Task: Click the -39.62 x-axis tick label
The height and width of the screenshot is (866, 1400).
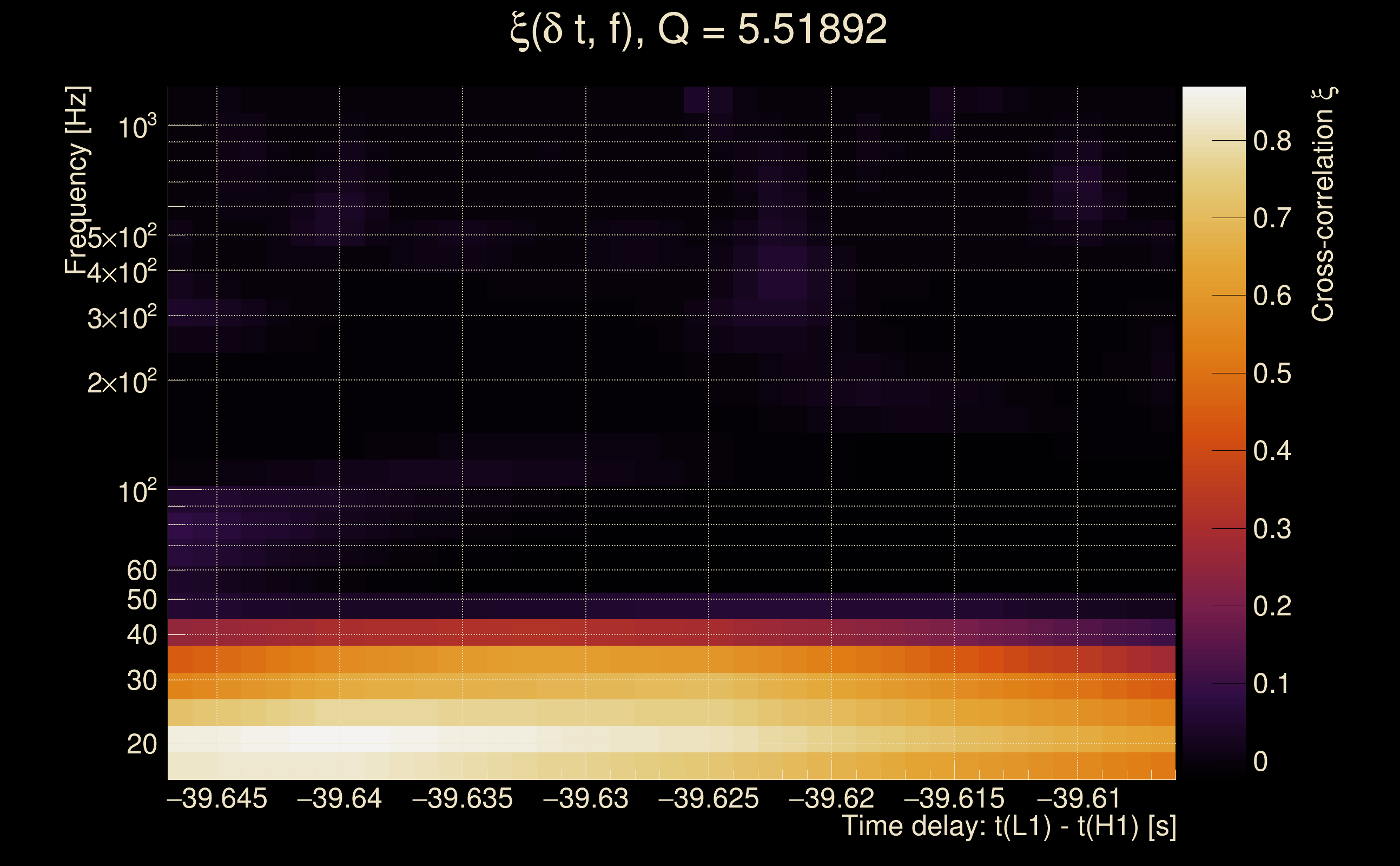Action: click(x=831, y=799)
